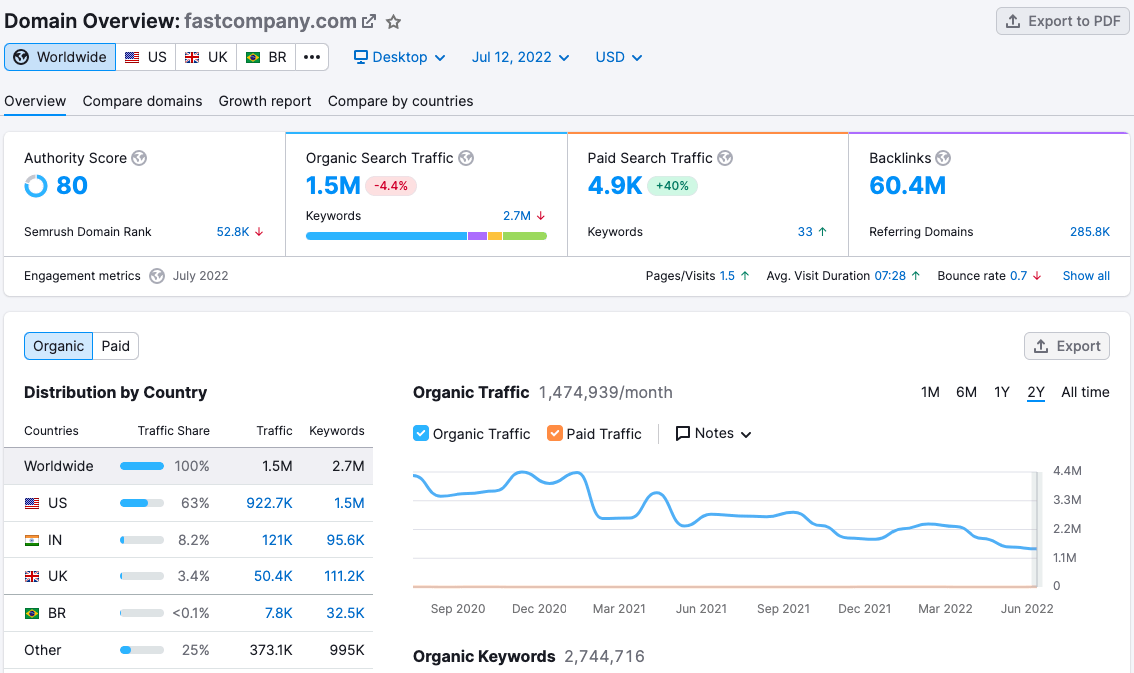The image size is (1134, 673).
Task: Star the domain as favorite
Action: 393,22
